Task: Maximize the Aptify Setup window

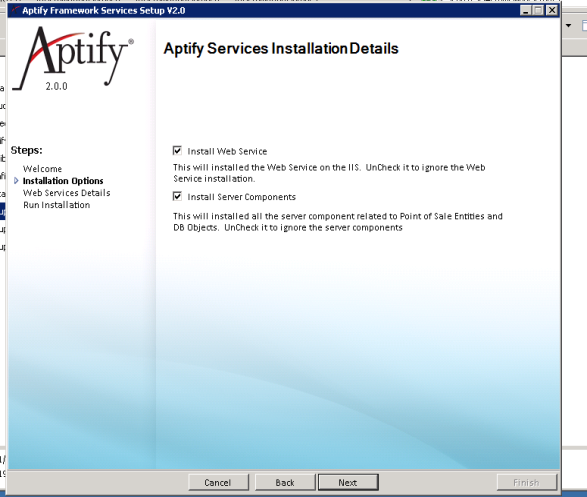Action: (538, 10)
